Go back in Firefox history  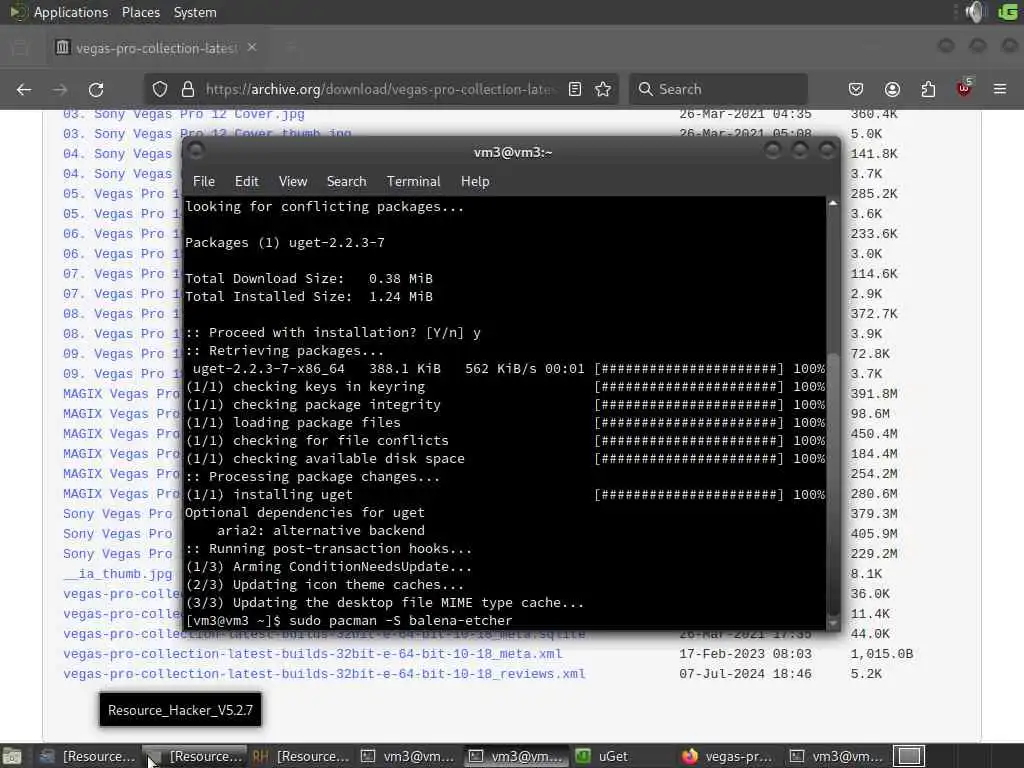coord(24,89)
